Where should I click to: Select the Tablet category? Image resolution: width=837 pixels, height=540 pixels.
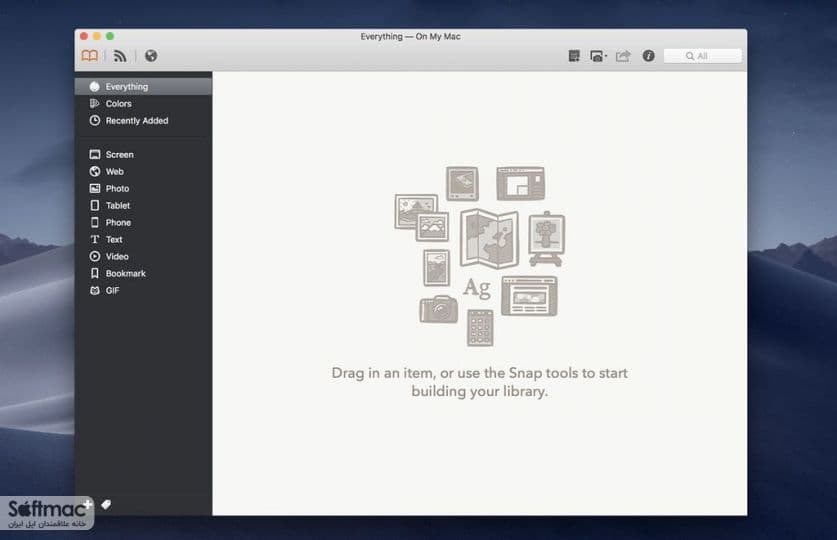click(143, 205)
